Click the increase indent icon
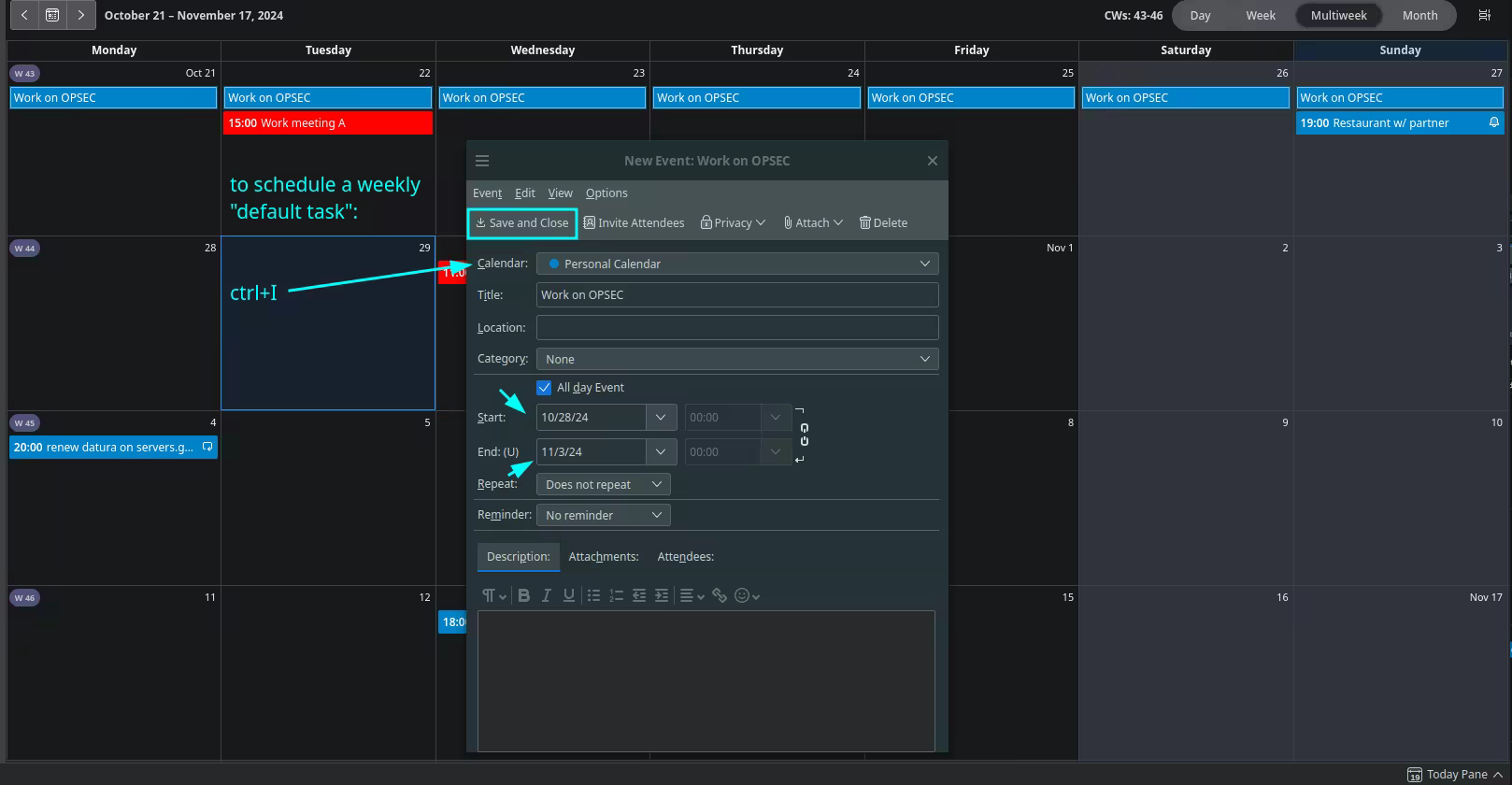This screenshot has width=1512, height=785. coord(662,595)
